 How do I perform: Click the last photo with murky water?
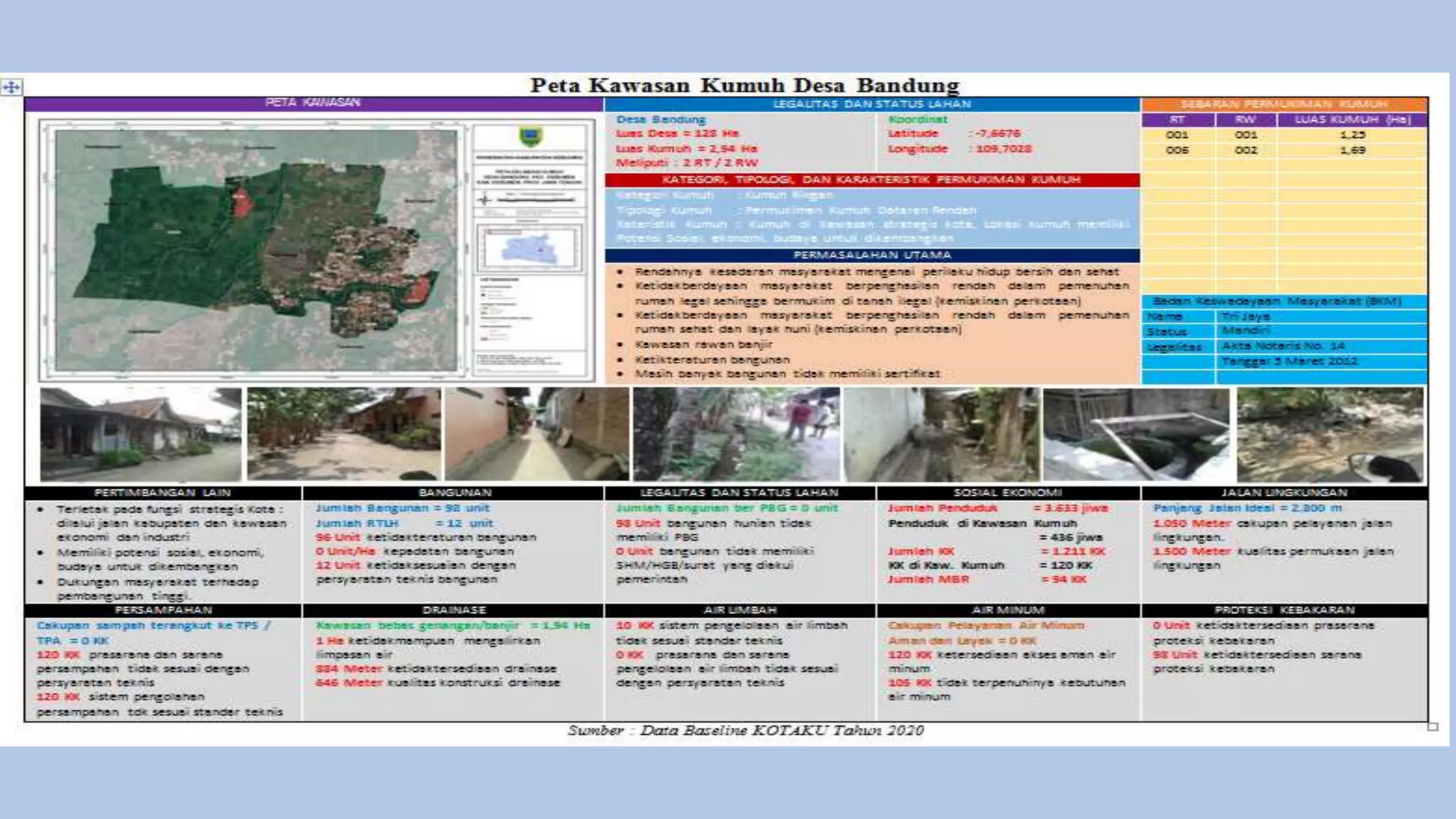pos(1330,434)
